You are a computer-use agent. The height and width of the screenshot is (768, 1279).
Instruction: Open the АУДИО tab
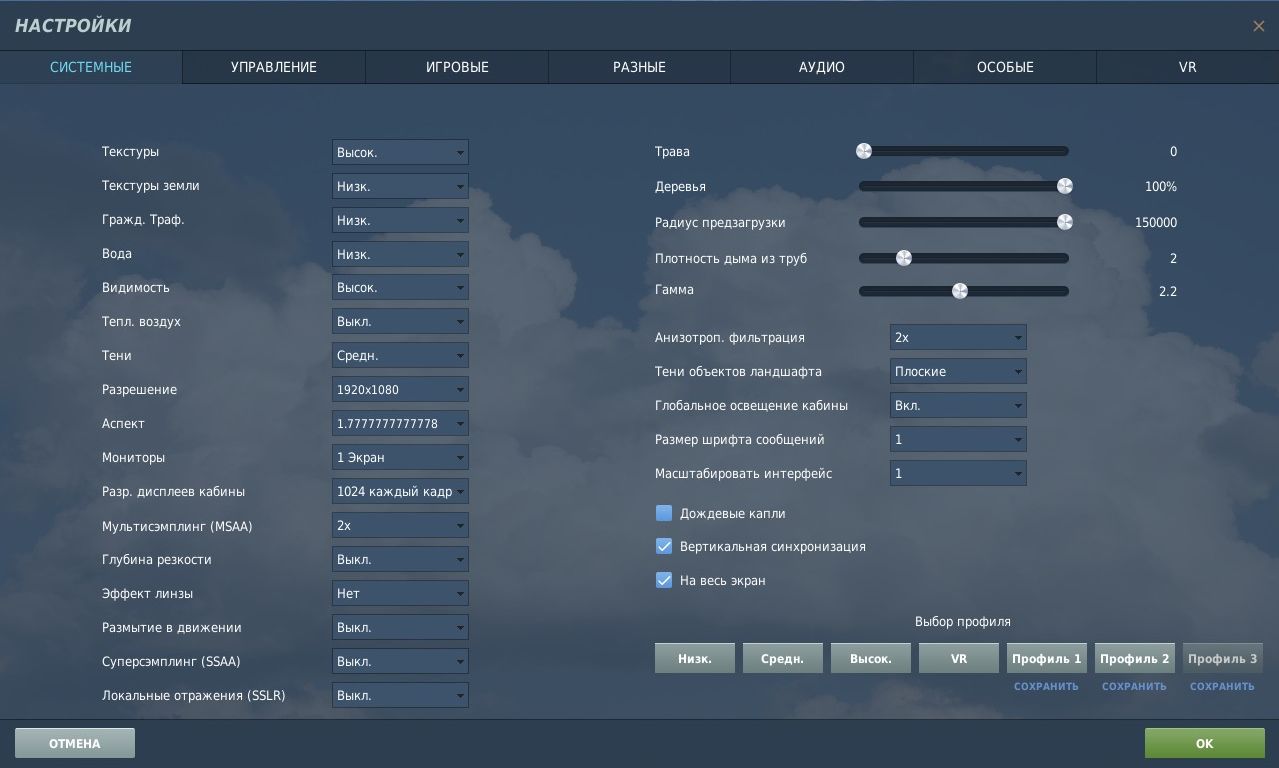[822, 67]
